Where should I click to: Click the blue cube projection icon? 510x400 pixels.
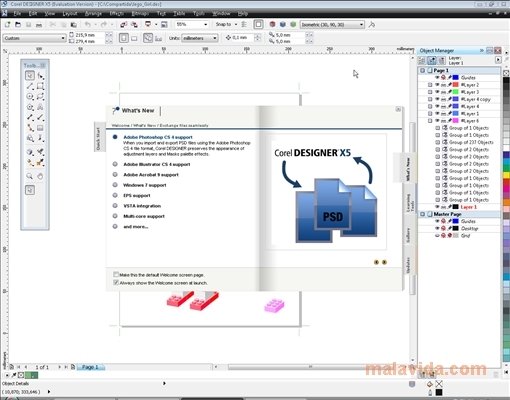coord(283,24)
